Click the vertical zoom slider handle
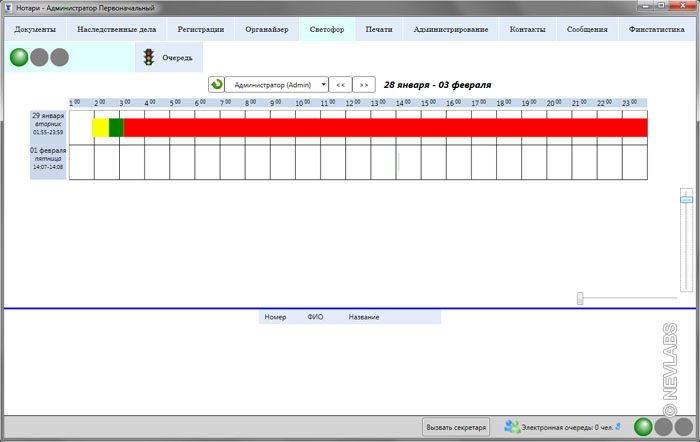700x442 pixels. coord(686,200)
